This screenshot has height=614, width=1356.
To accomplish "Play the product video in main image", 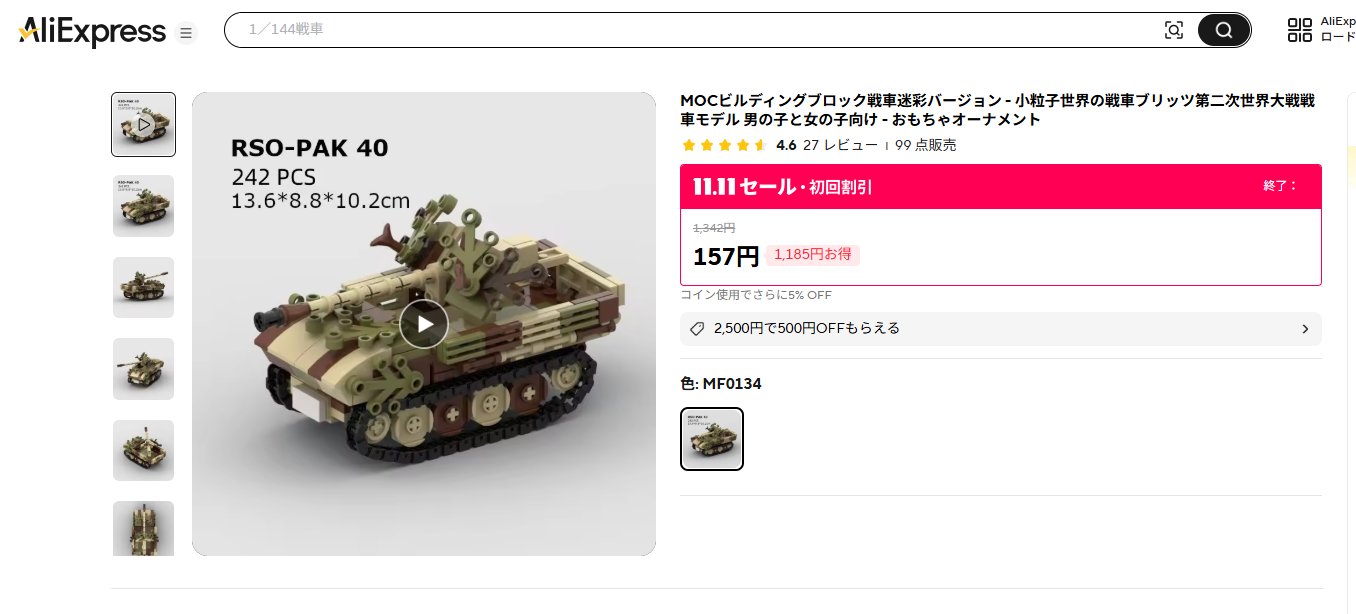I will [x=424, y=324].
